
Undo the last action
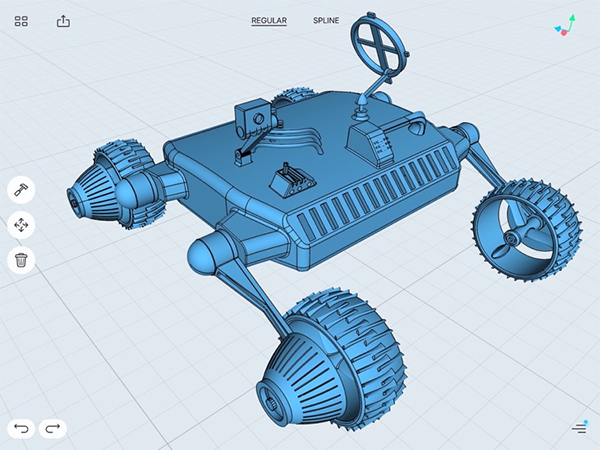tap(21, 429)
